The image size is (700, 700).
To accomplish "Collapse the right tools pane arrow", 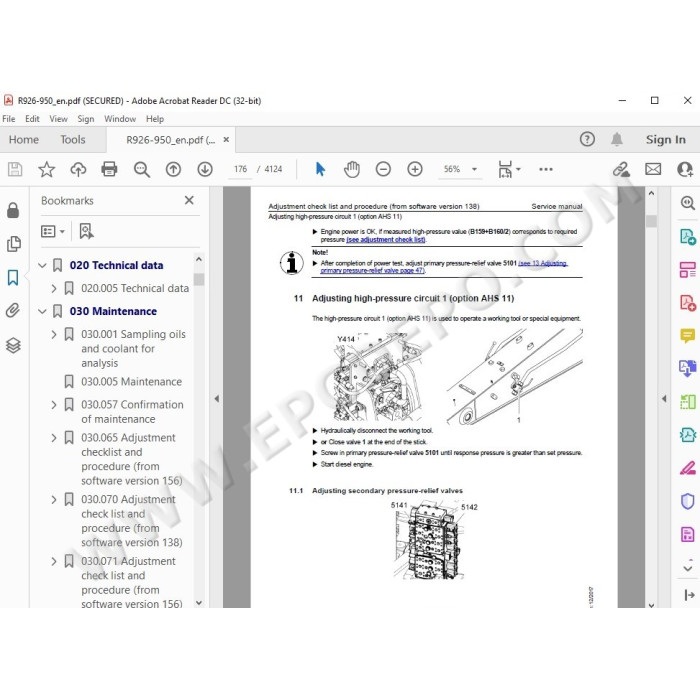I will coord(664,398).
